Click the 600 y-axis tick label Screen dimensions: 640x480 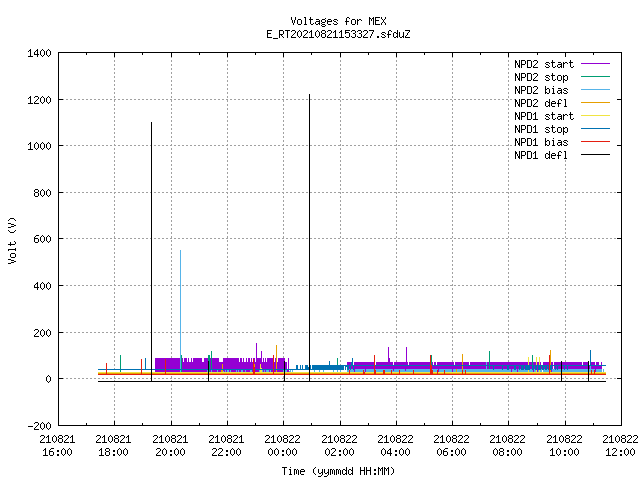(42, 239)
